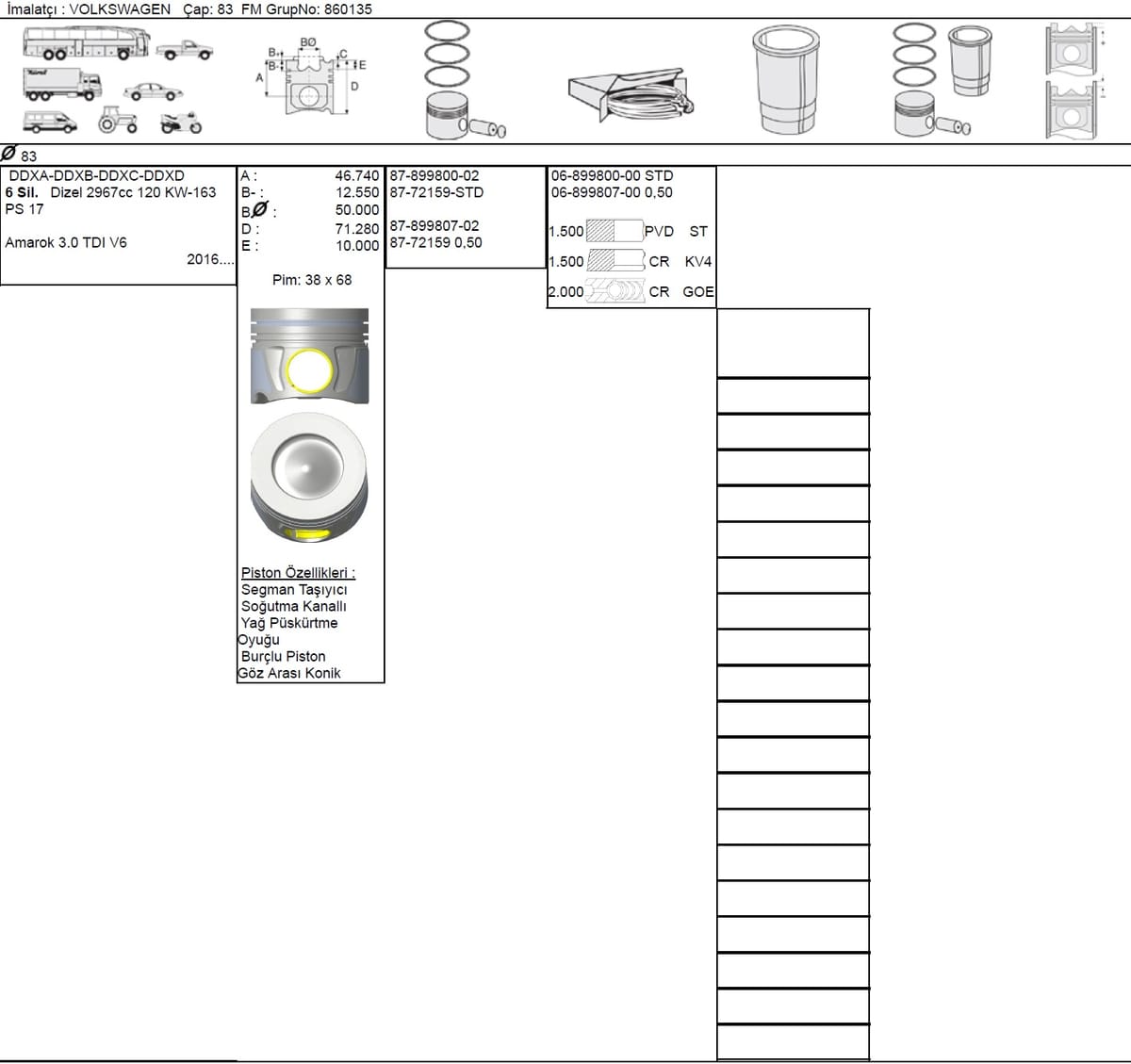Viewport: 1131px width, 1064px height.
Task: Click Çap: 83 header text
Action: 208,8
